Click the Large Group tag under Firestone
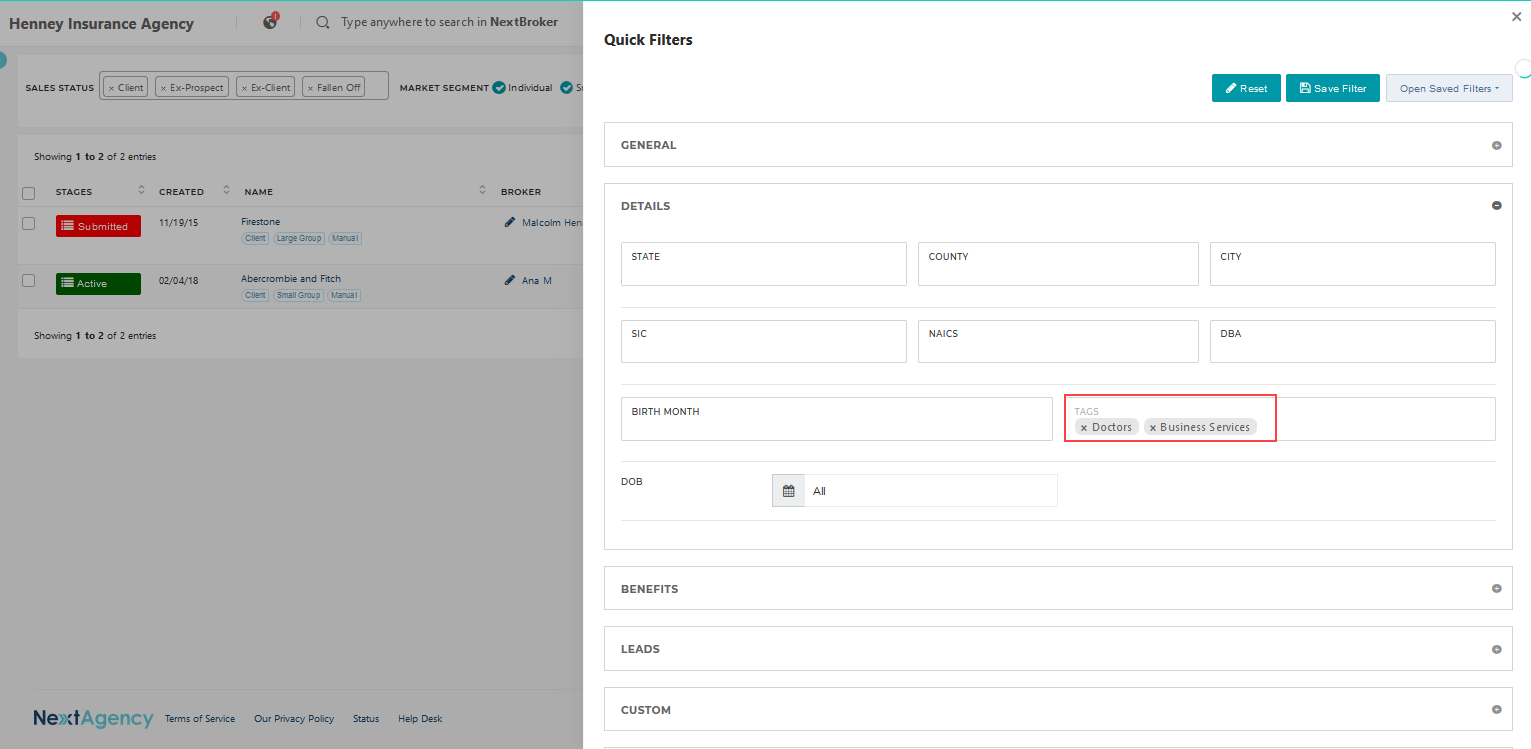 [x=299, y=239]
